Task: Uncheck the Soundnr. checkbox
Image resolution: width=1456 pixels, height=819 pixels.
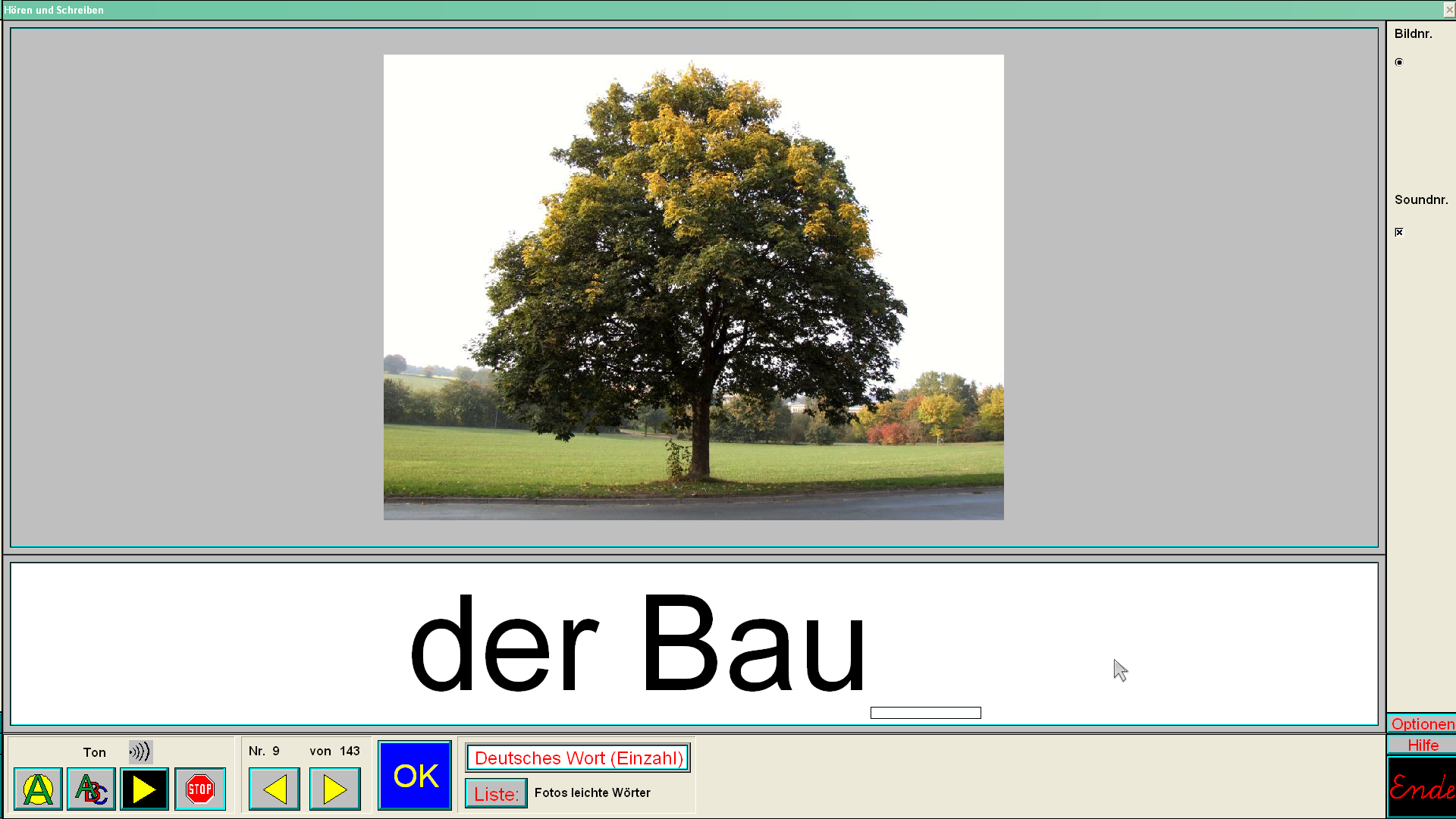Action: click(x=1399, y=232)
